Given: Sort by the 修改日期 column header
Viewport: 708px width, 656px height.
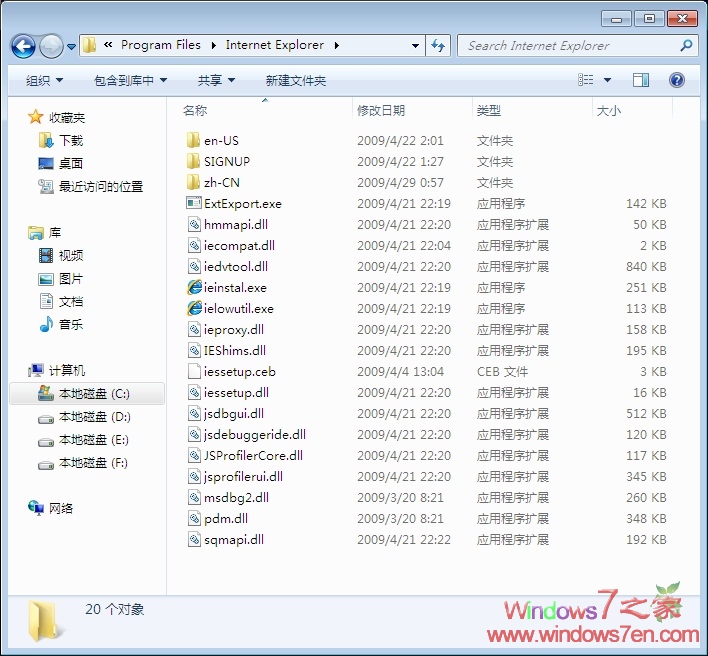Looking at the screenshot, I should 381,110.
